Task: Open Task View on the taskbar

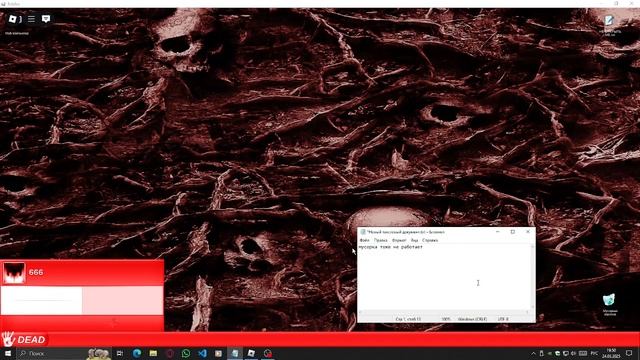Action: pos(120,353)
